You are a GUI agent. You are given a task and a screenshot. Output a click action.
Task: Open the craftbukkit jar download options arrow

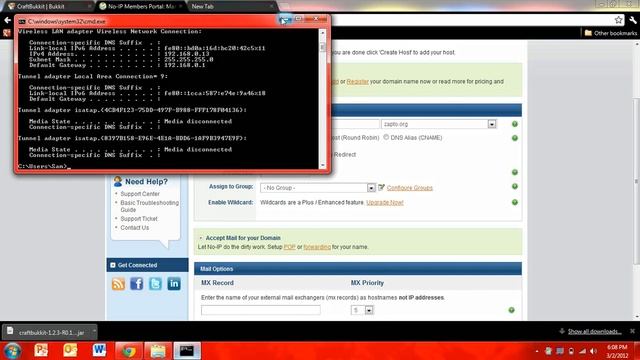(94, 331)
